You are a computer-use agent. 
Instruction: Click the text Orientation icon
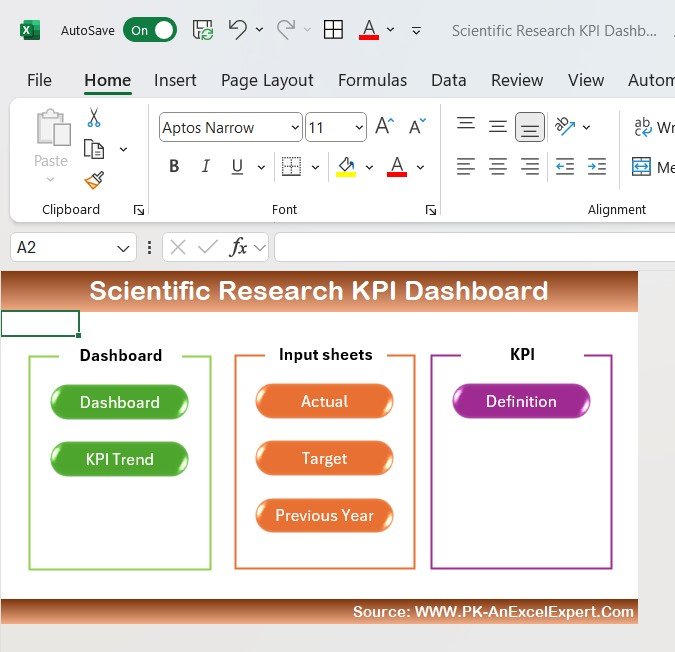pos(565,127)
